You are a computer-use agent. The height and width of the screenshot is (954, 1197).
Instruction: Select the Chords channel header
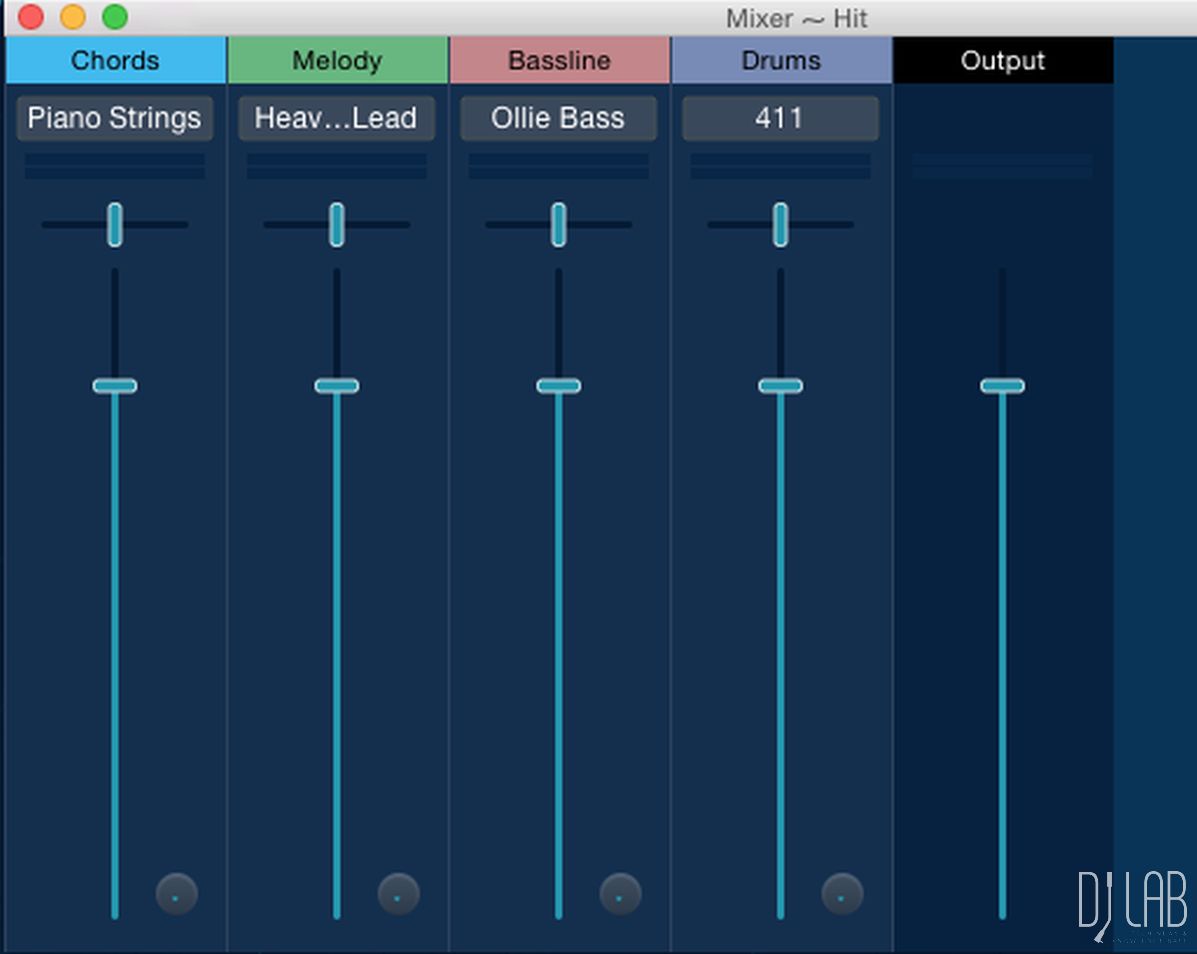pyautogui.click(x=115, y=61)
